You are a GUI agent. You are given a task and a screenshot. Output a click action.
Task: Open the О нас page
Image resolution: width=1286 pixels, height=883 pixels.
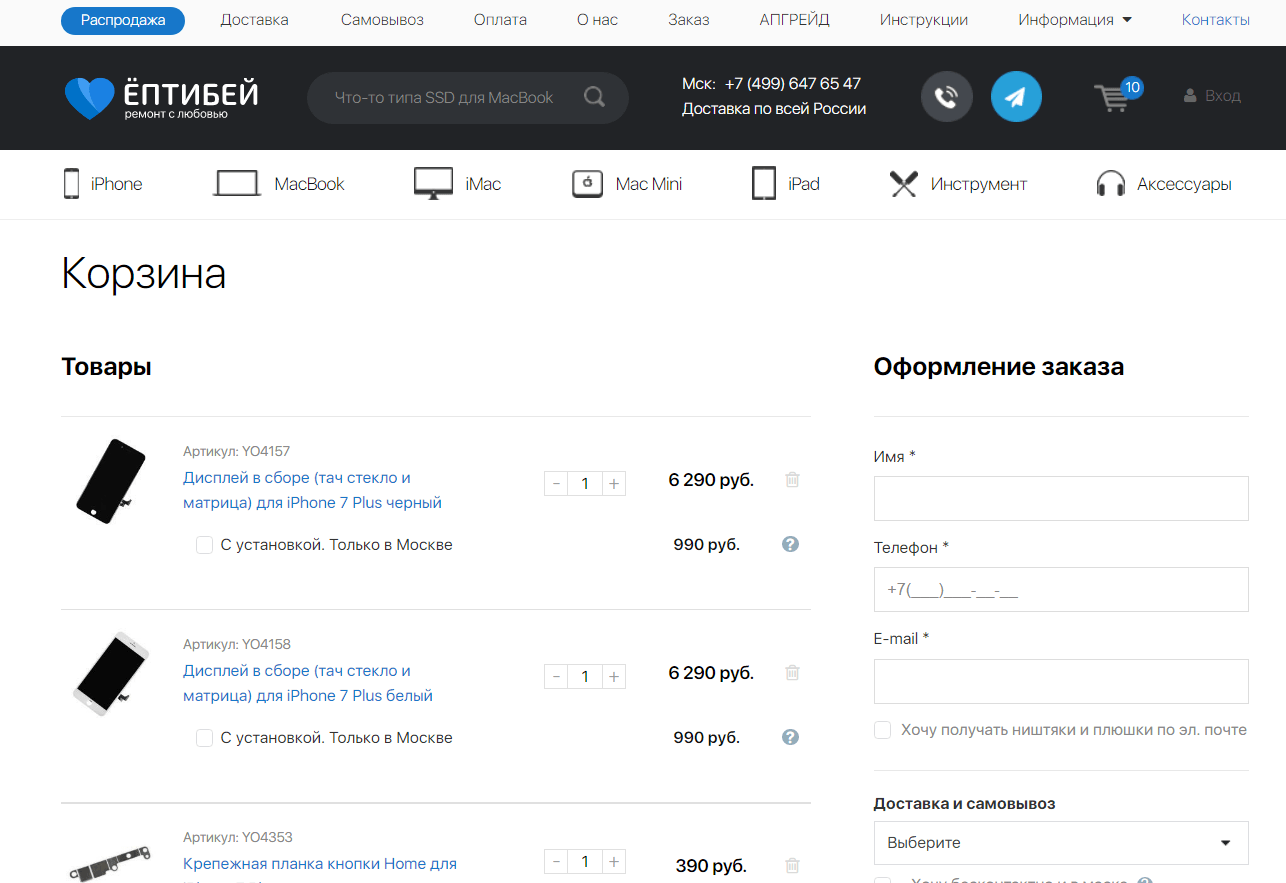[598, 20]
